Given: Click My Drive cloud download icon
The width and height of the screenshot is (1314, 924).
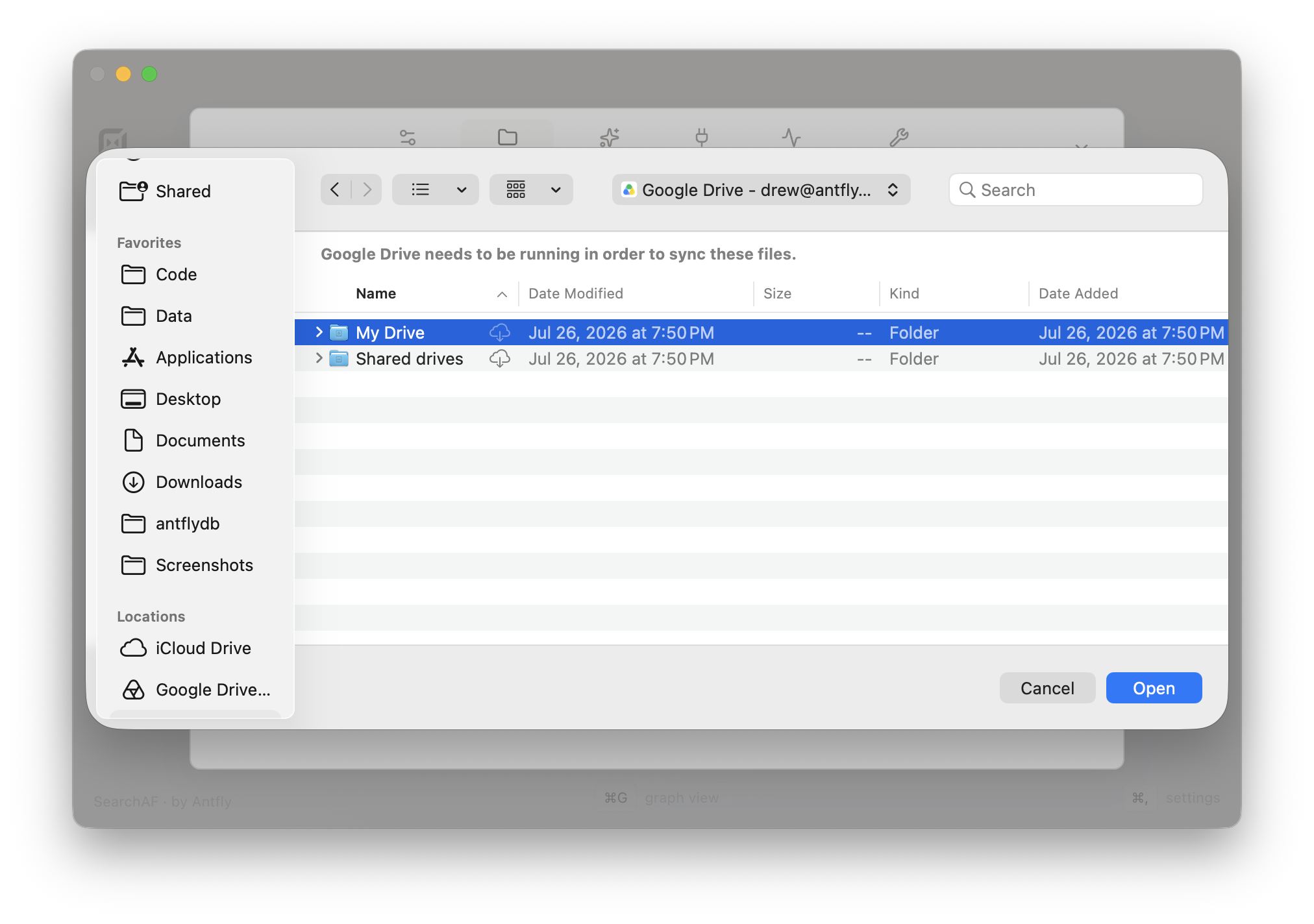Looking at the screenshot, I should [x=499, y=333].
